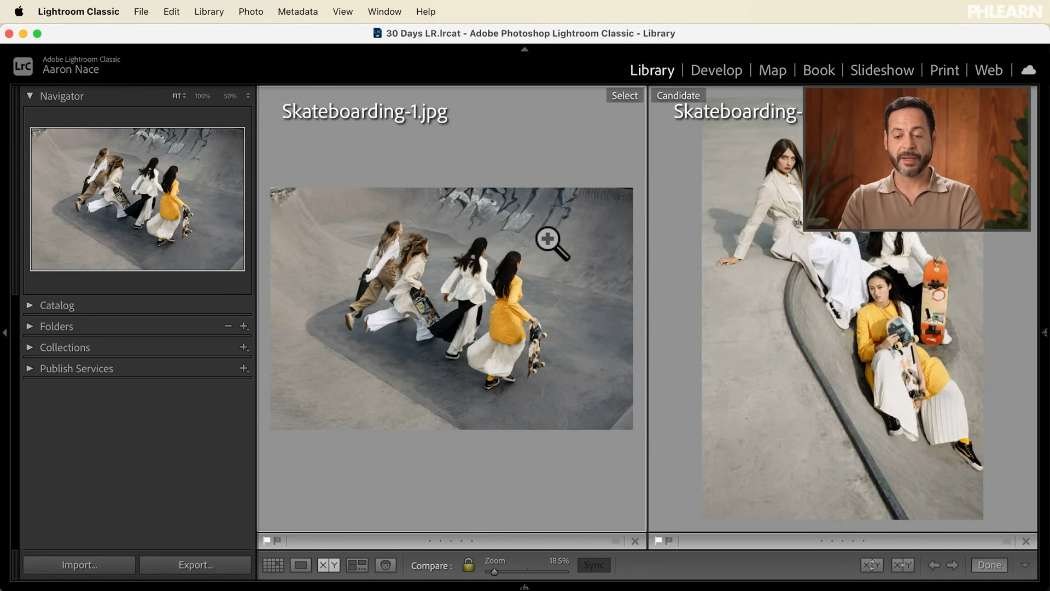
Task: Toggle the Link Focus lock icon
Action: coord(469,565)
